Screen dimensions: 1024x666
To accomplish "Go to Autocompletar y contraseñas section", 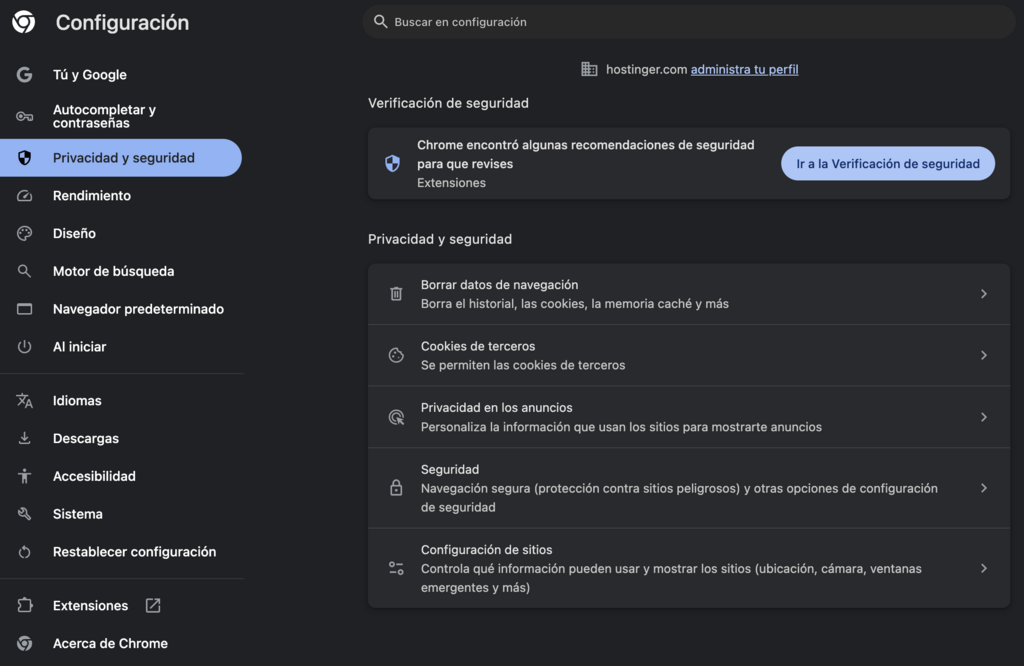I will (104, 116).
